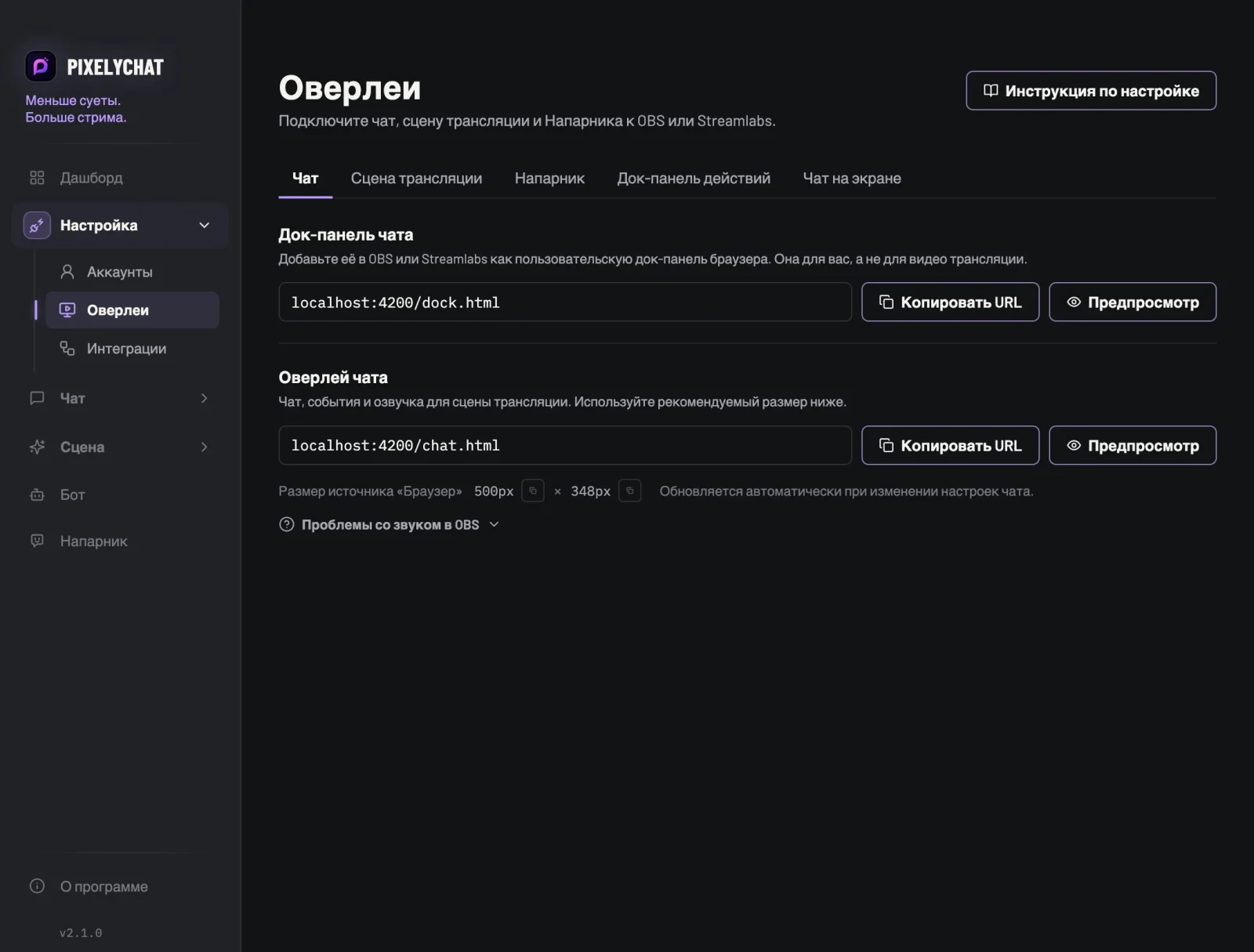This screenshot has height=952, width=1254.
Task: Click the Сцена sparkle icon
Action: click(x=37, y=447)
